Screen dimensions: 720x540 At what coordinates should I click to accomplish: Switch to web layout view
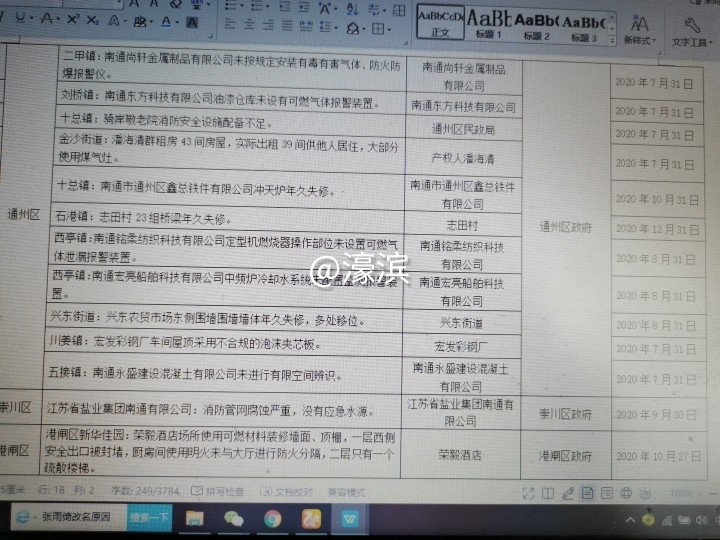(626, 493)
